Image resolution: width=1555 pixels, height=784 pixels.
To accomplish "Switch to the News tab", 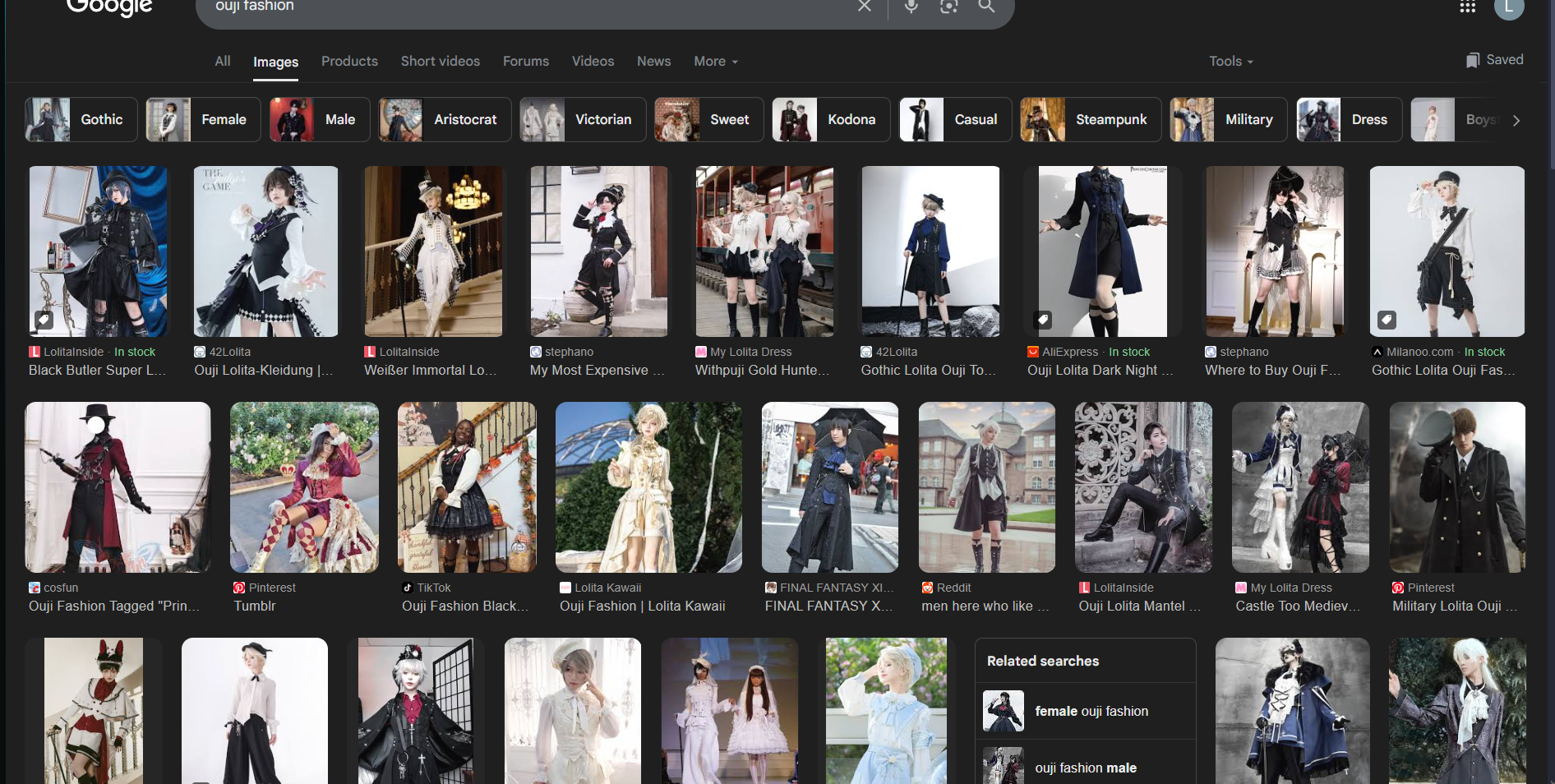I will [654, 61].
